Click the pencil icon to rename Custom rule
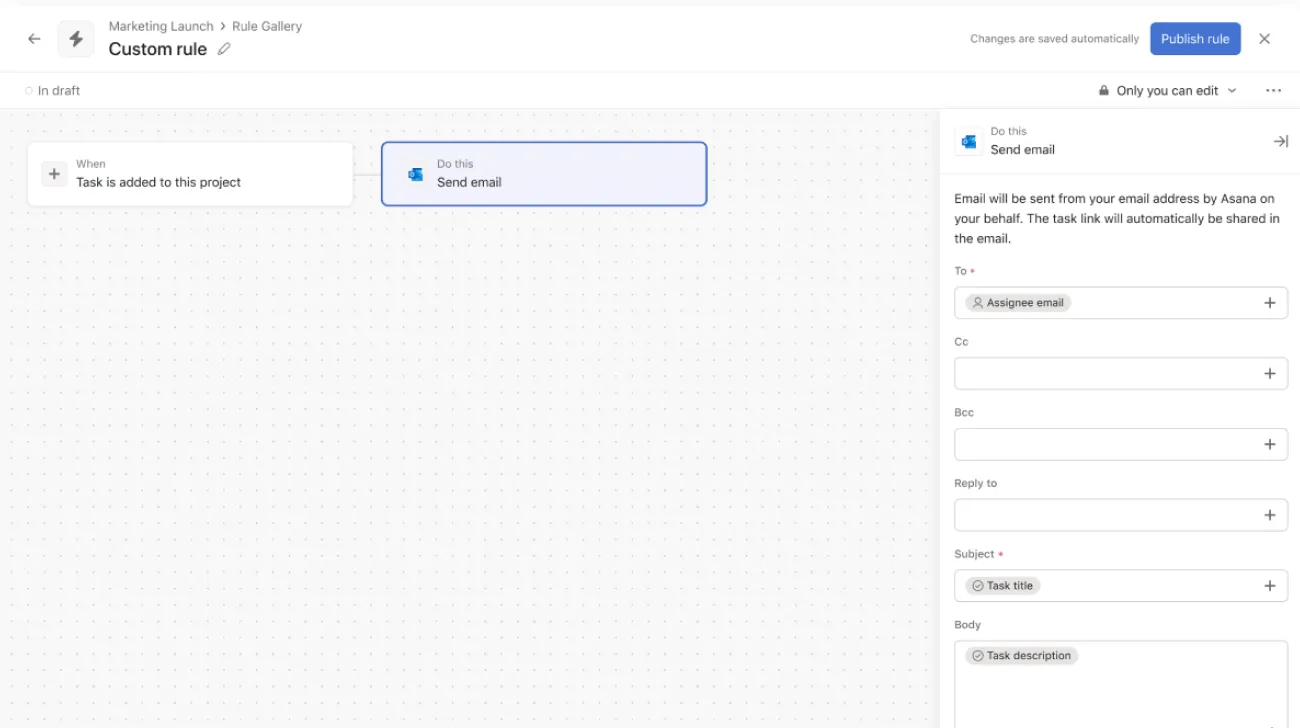Viewport: 1300px width, 728px height. point(224,48)
